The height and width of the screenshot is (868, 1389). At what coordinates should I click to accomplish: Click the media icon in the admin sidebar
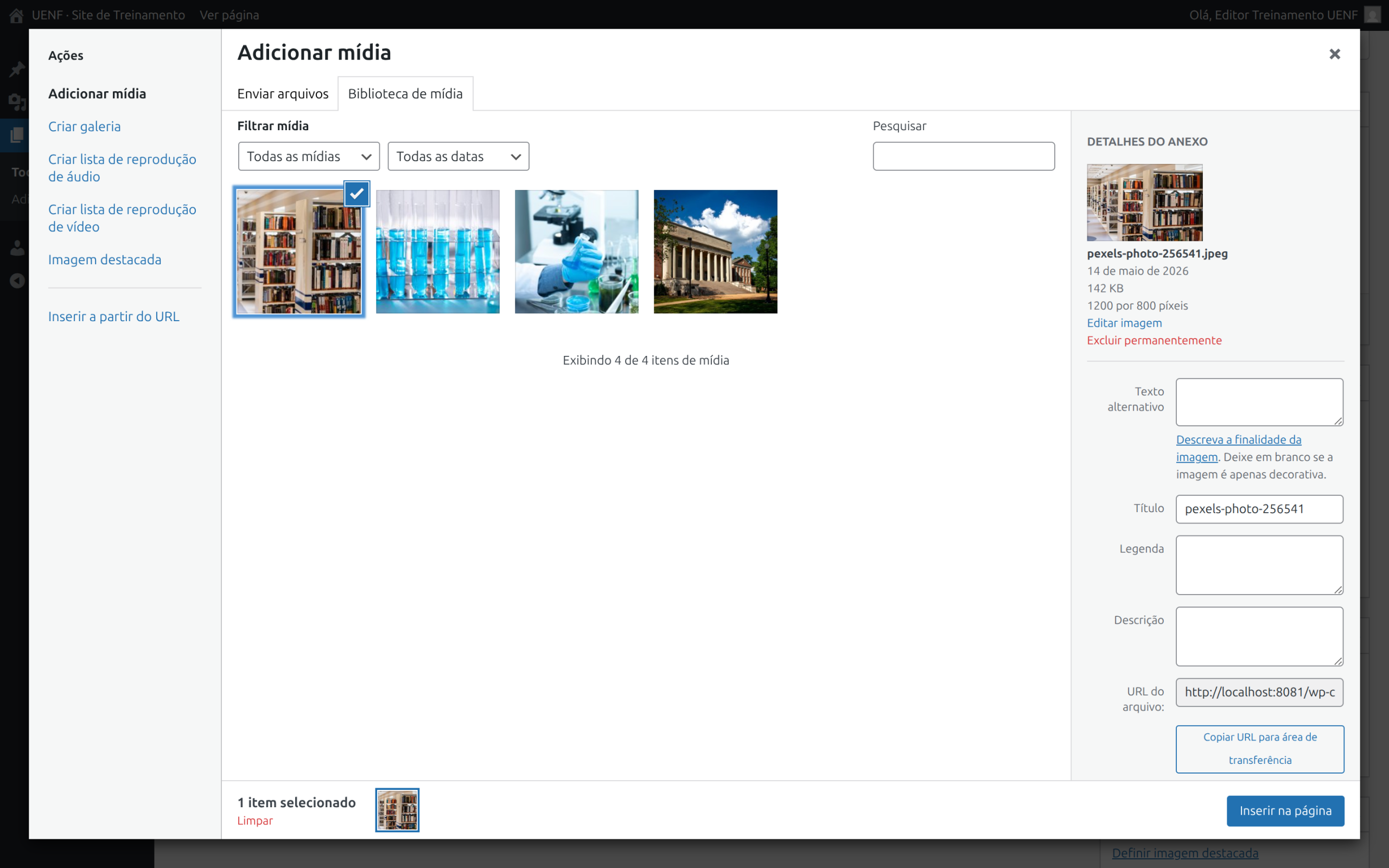point(16,102)
